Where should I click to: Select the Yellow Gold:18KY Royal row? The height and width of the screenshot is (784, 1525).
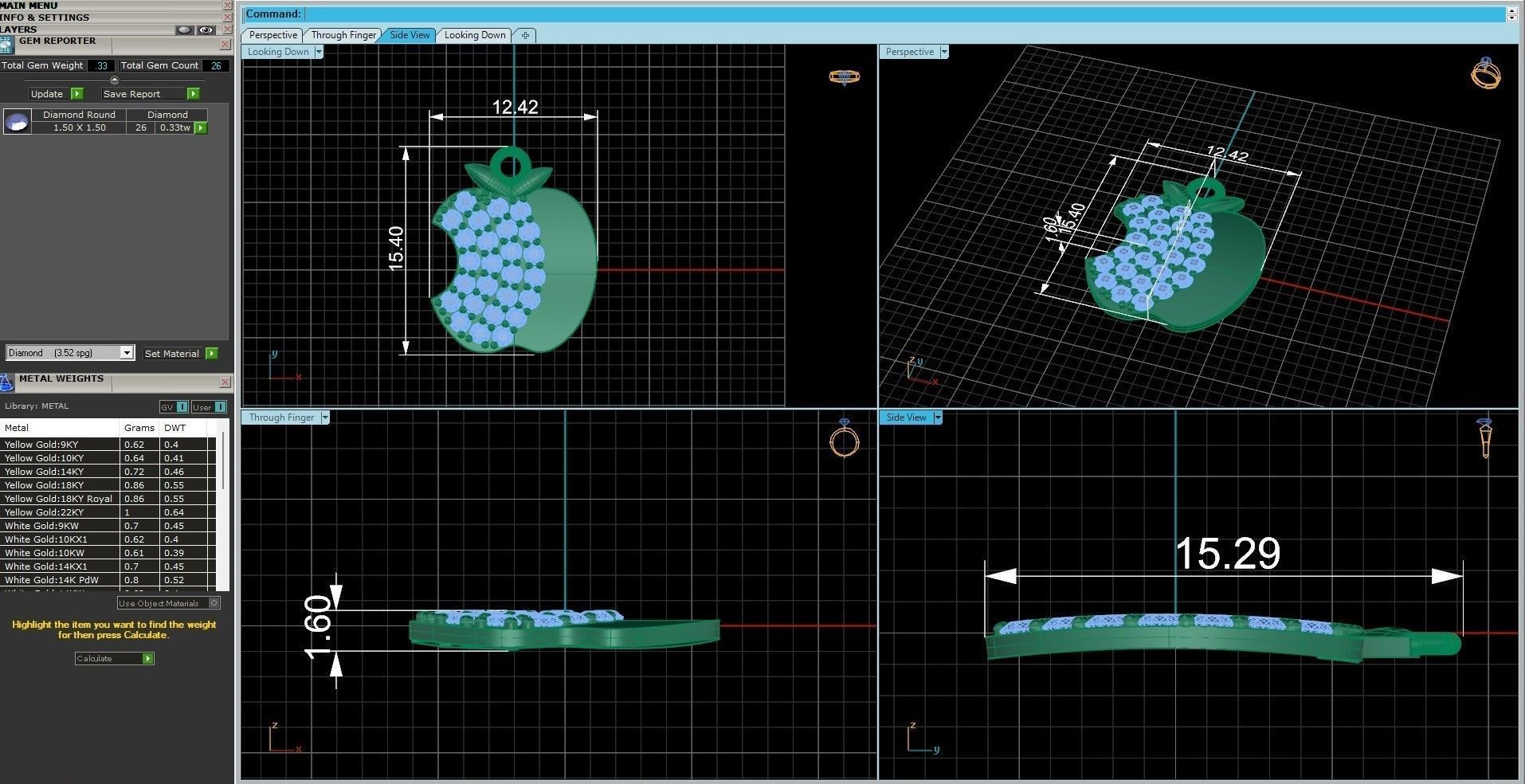coord(108,499)
